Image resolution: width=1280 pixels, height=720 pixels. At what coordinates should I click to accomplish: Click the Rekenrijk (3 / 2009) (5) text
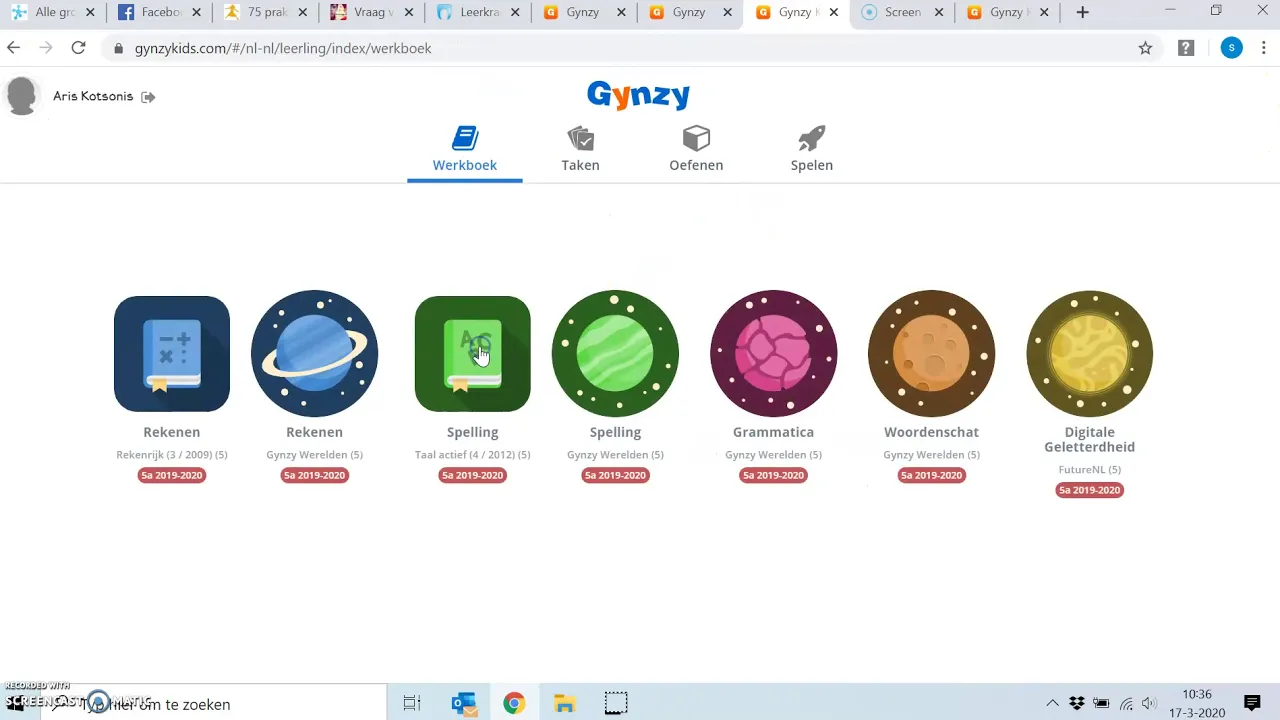(x=172, y=455)
